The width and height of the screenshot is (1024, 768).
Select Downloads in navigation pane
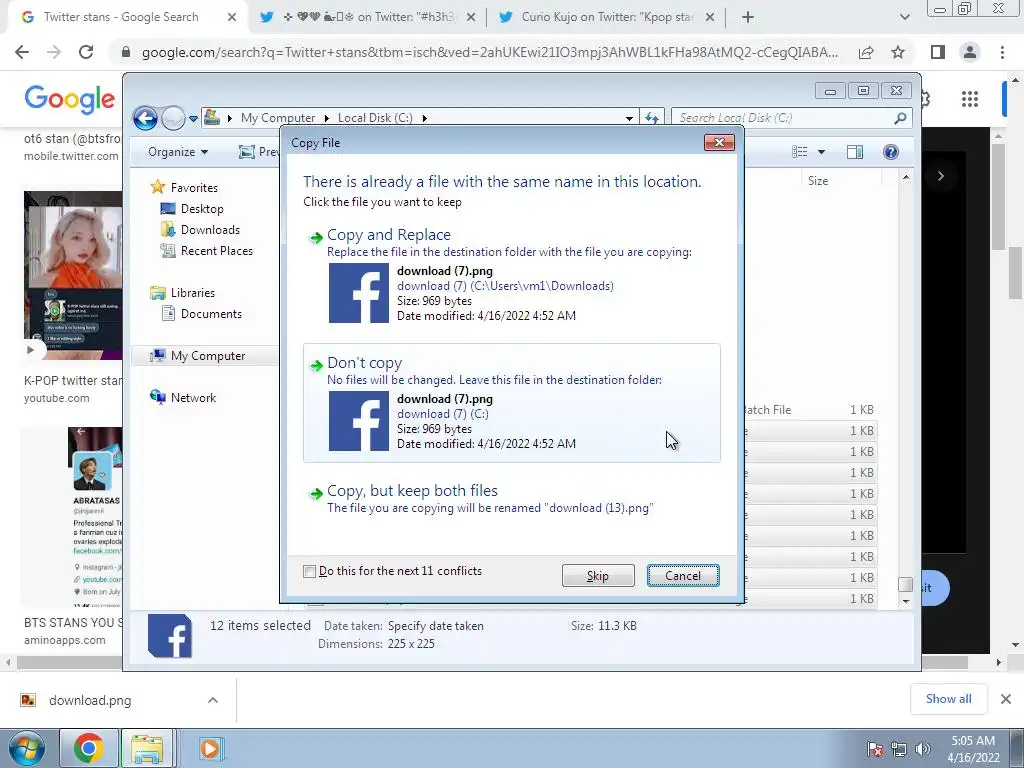tap(210, 229)
